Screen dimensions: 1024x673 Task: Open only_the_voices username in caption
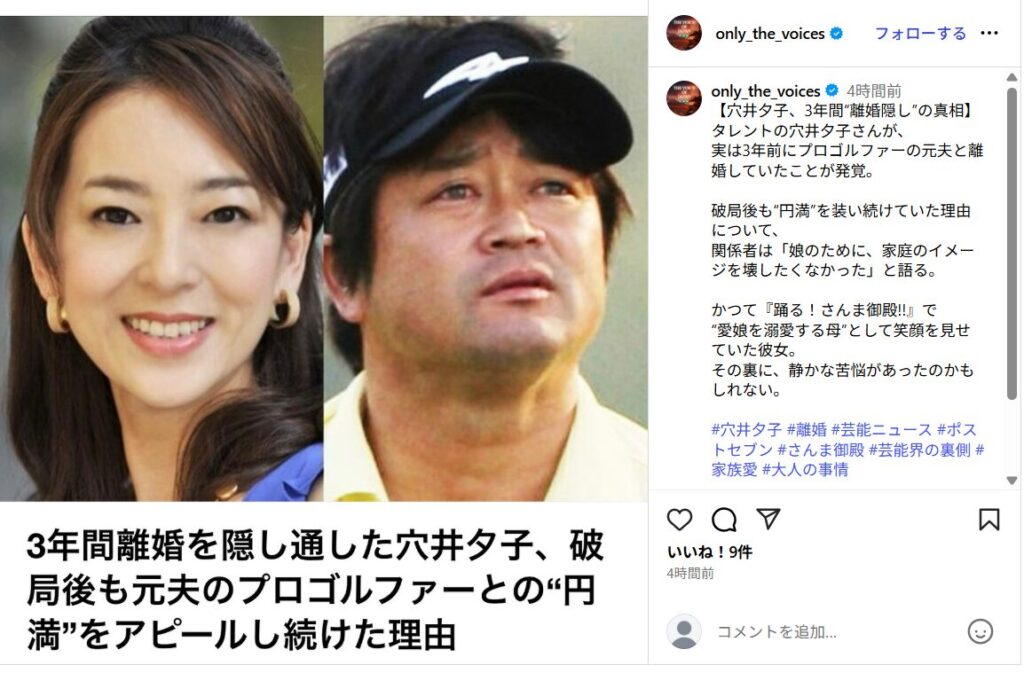(x=765, y=91)
